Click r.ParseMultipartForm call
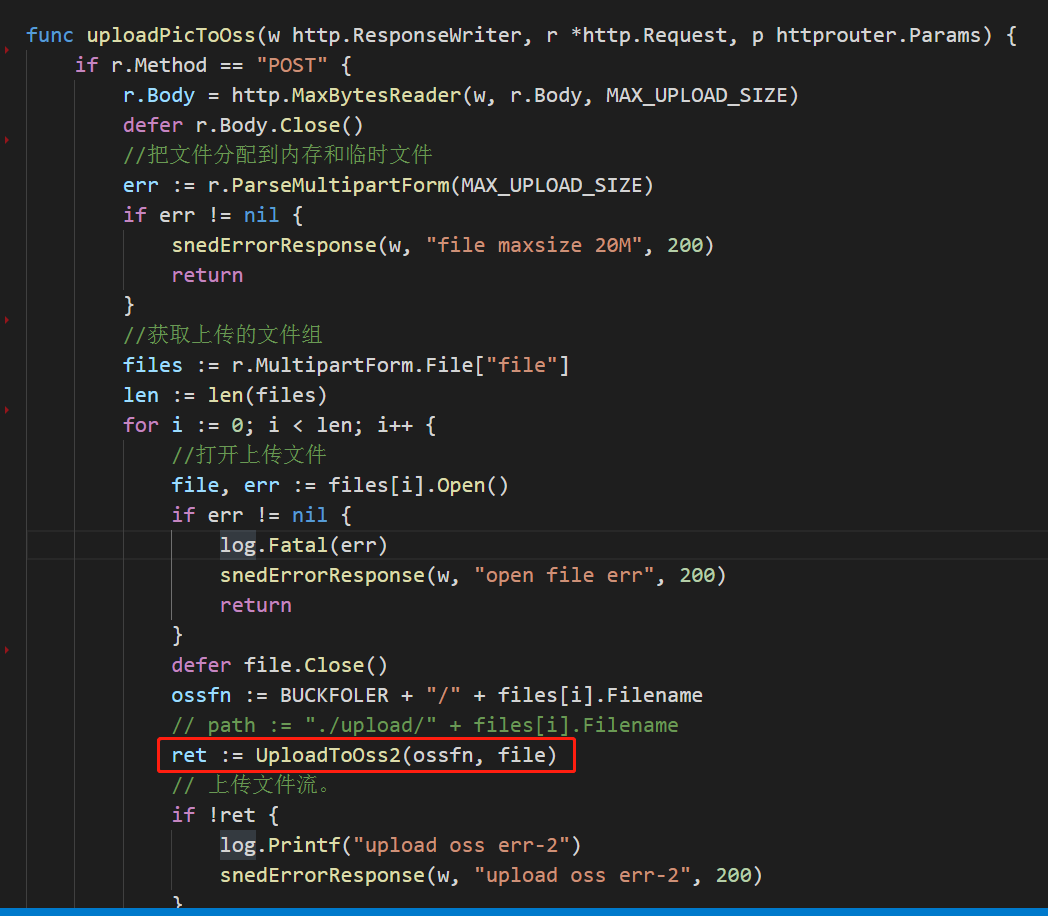Viewport: 1048px width, 916px height. point(329,185)
